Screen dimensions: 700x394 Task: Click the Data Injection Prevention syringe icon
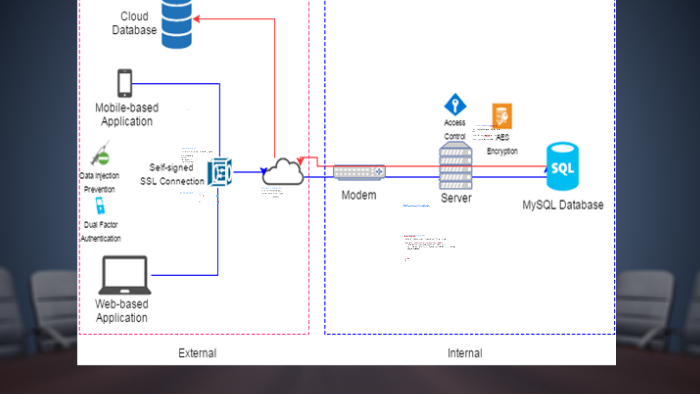[101, 153]
